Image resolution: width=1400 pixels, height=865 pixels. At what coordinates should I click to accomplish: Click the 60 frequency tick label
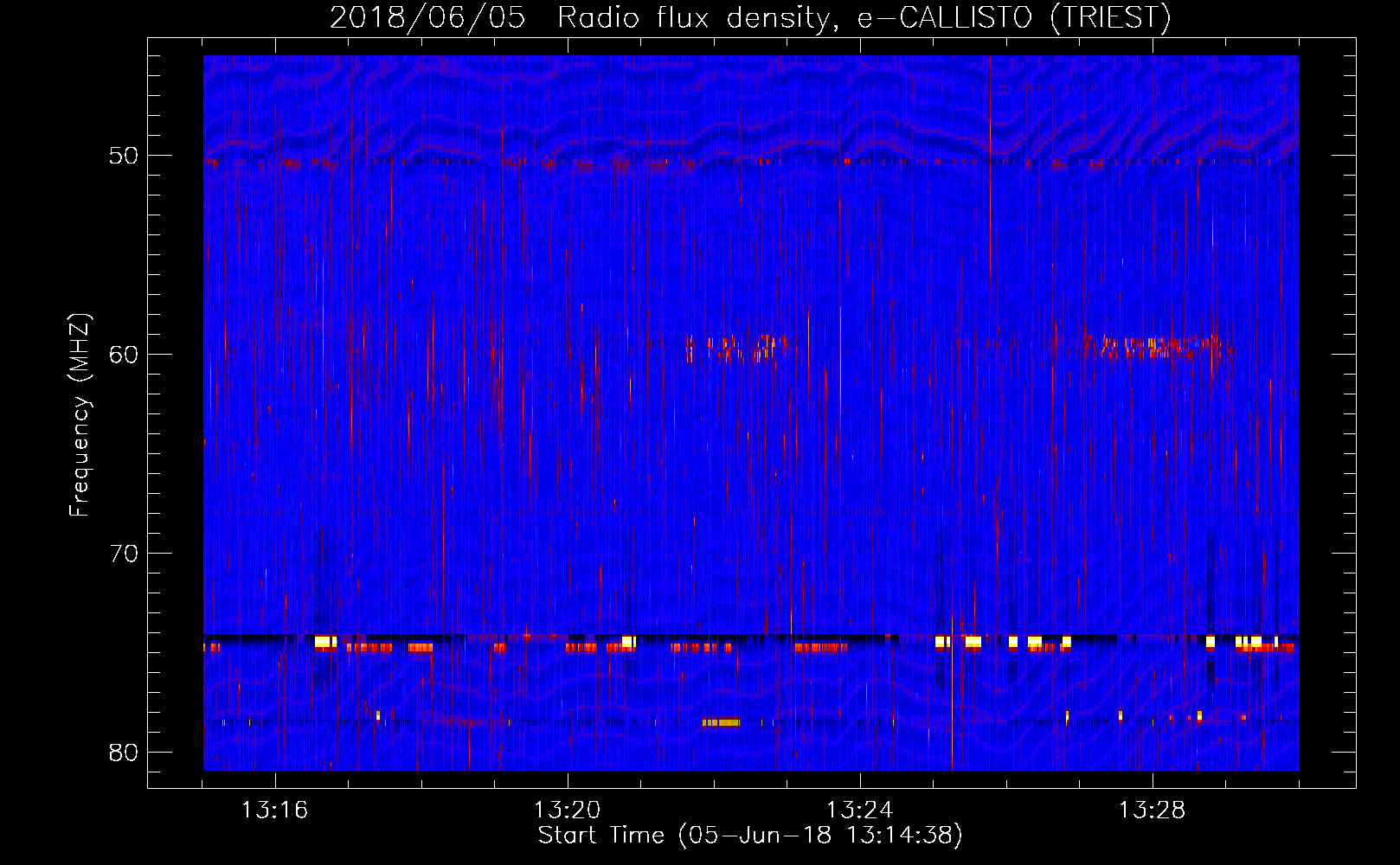[124, 355]
